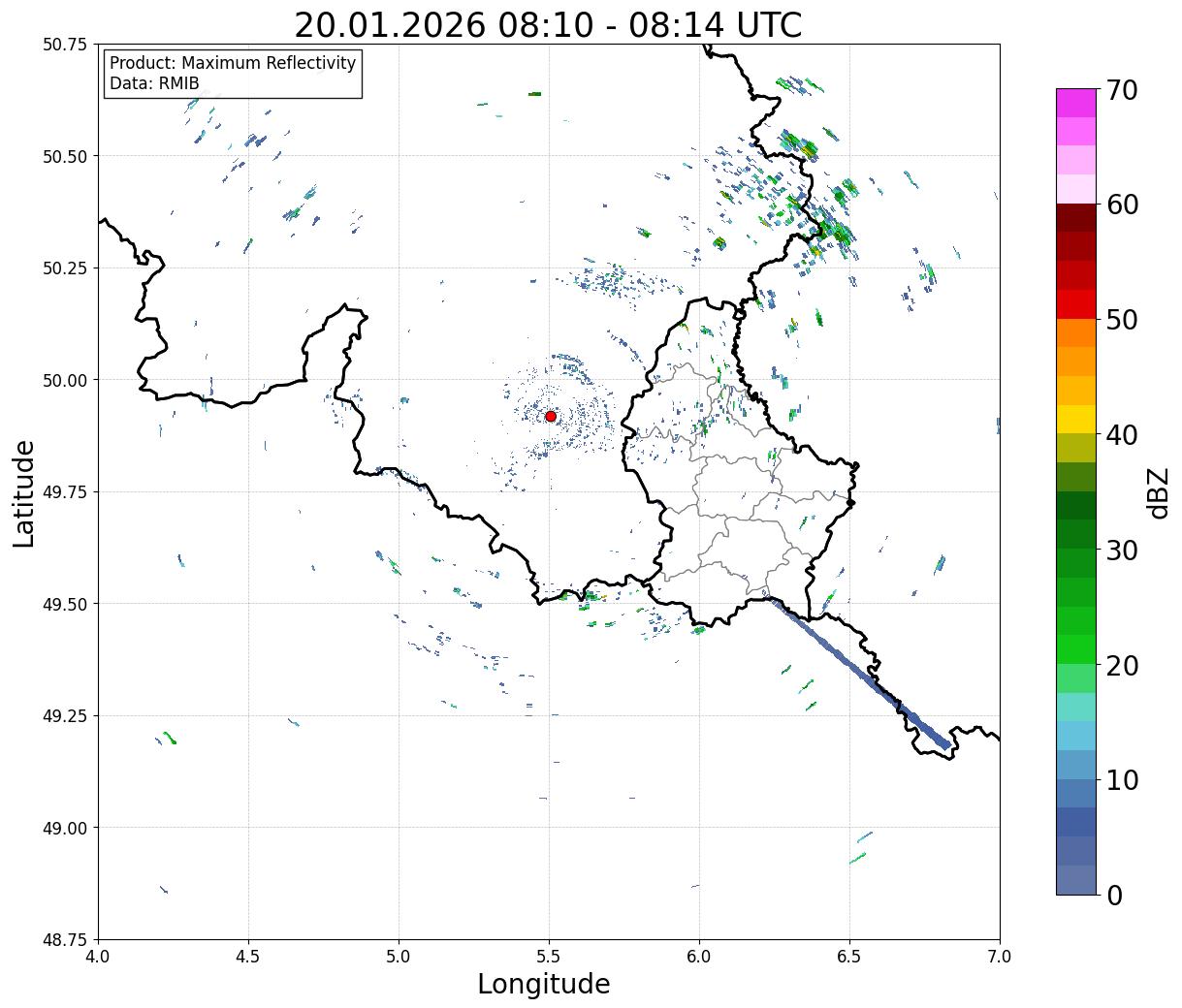Click the longitude tick label 7.0

click(x=1000, y=957)
